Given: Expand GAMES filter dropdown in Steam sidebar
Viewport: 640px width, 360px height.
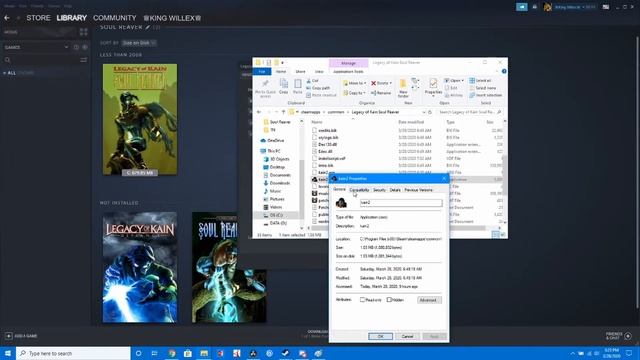Looking at the screenshot, I should click(67, 47).
